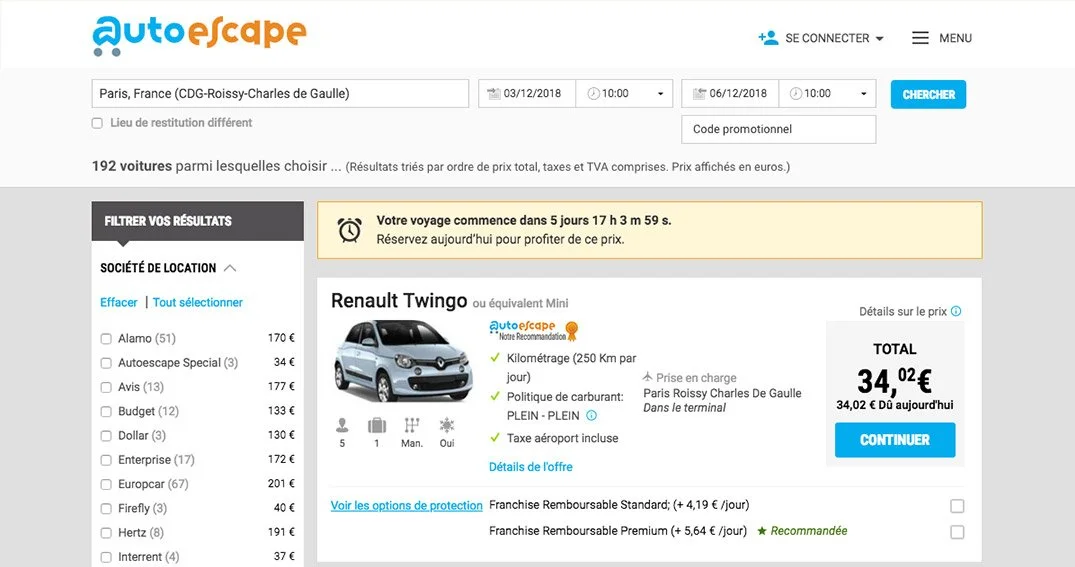The width and height of the screenshot is (1075, 567).
Task: Click the pickup location input field
Action: [x=280, y=94]
